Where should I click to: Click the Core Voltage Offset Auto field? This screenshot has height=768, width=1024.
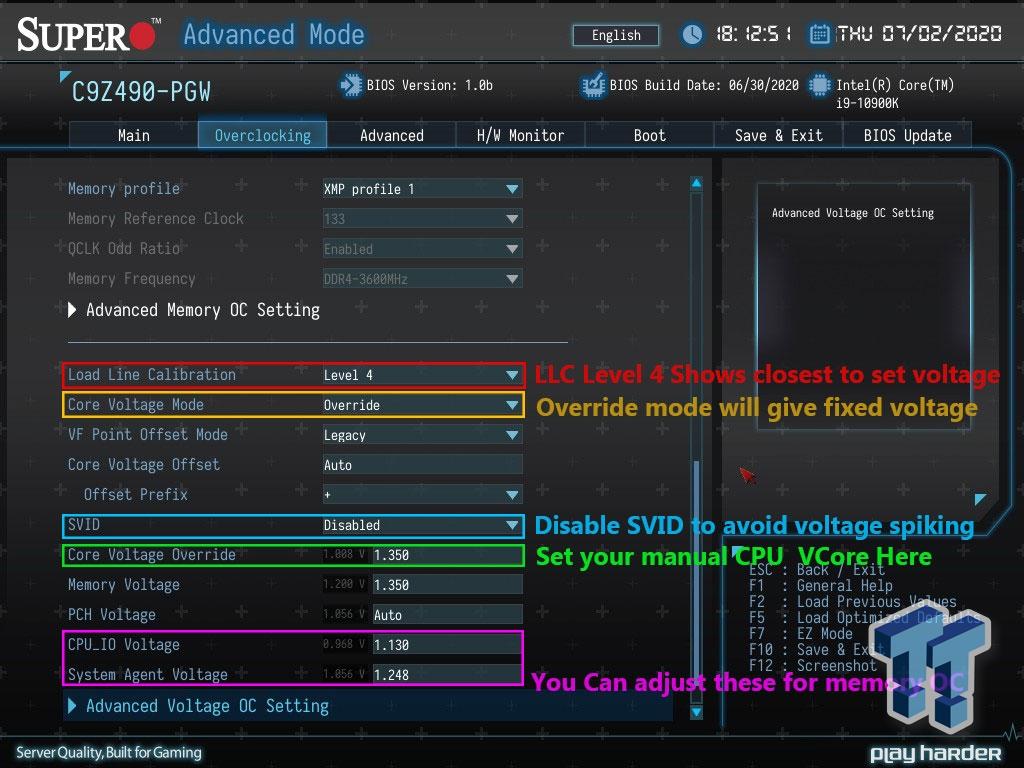[423, 465]
